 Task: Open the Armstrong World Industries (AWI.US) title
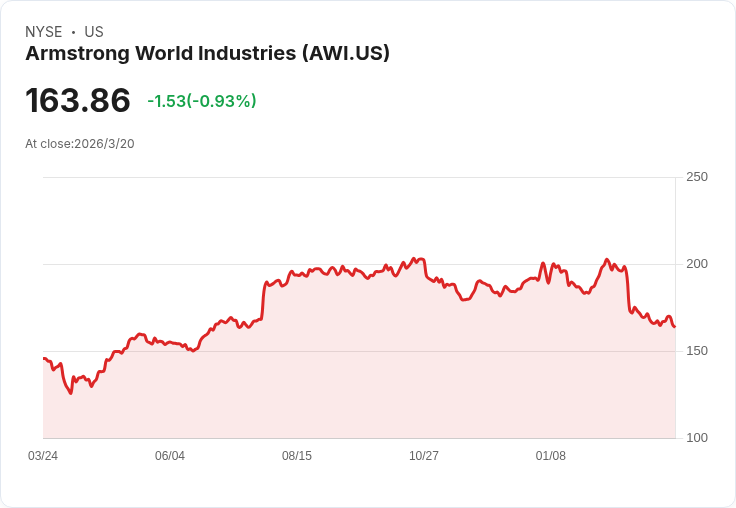click(x=207, y=54)
